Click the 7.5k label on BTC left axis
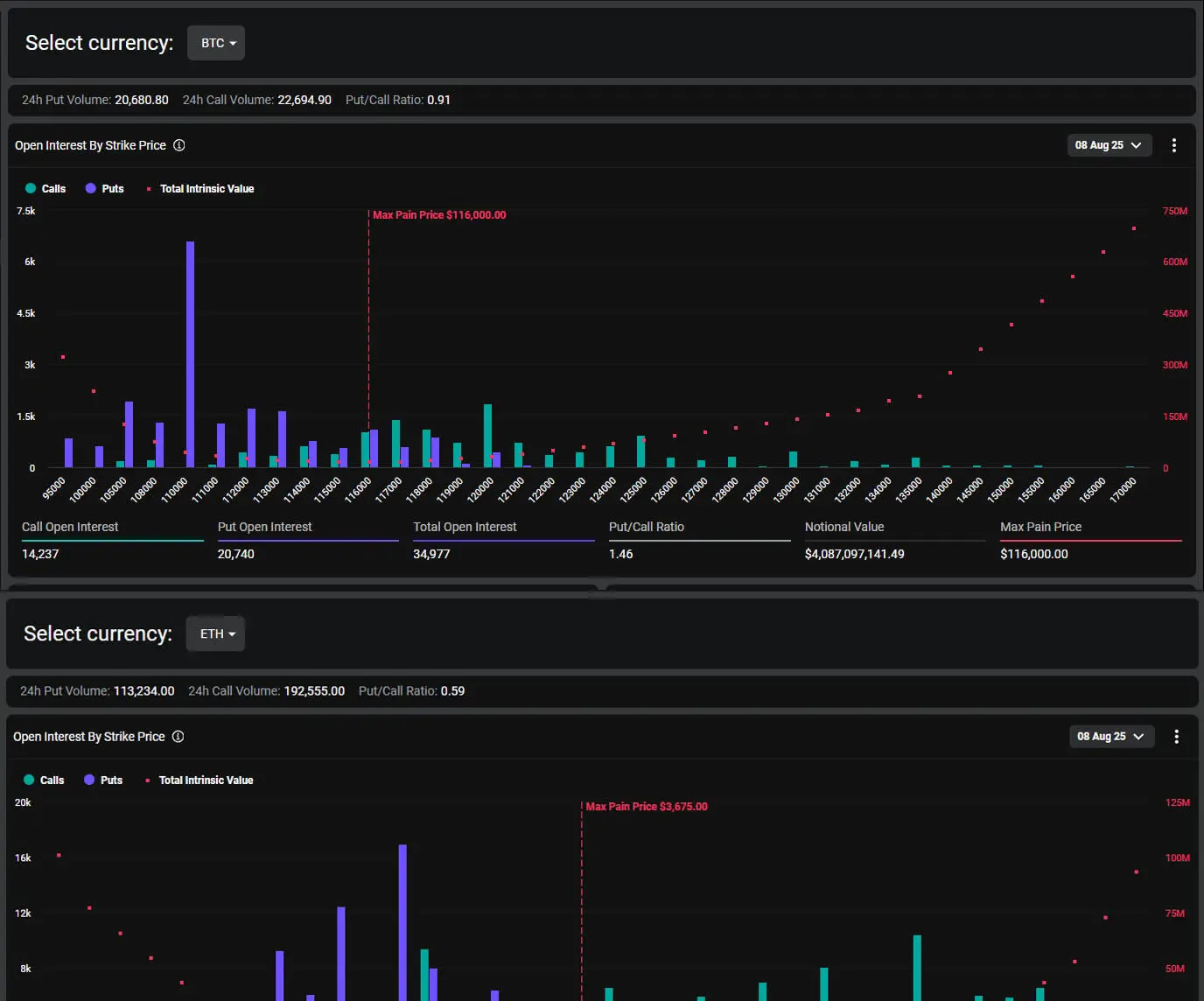 26,211
